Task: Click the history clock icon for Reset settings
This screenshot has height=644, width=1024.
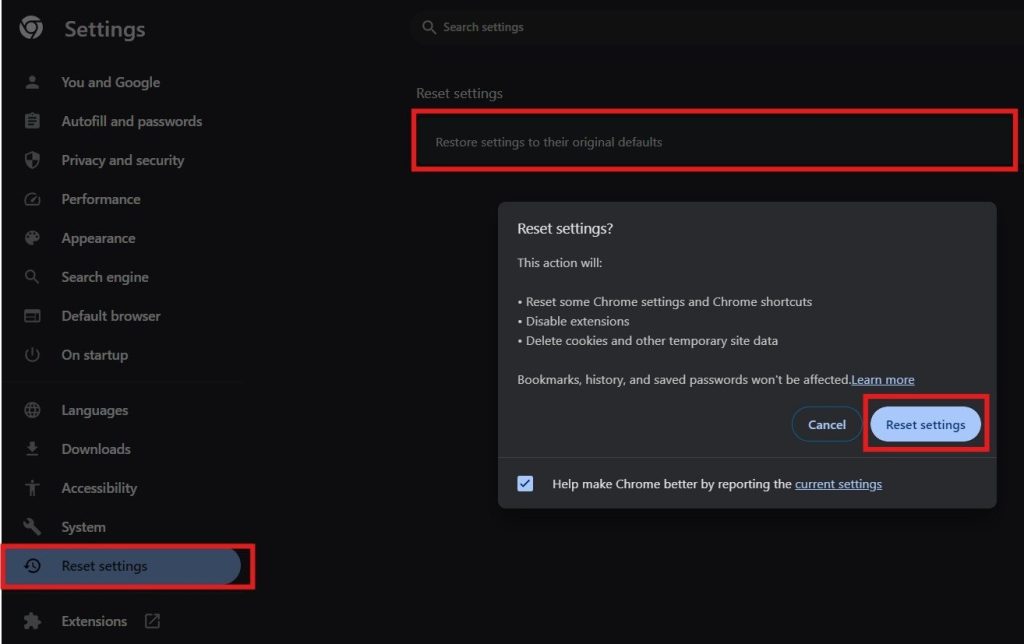Action: [32, 566]
